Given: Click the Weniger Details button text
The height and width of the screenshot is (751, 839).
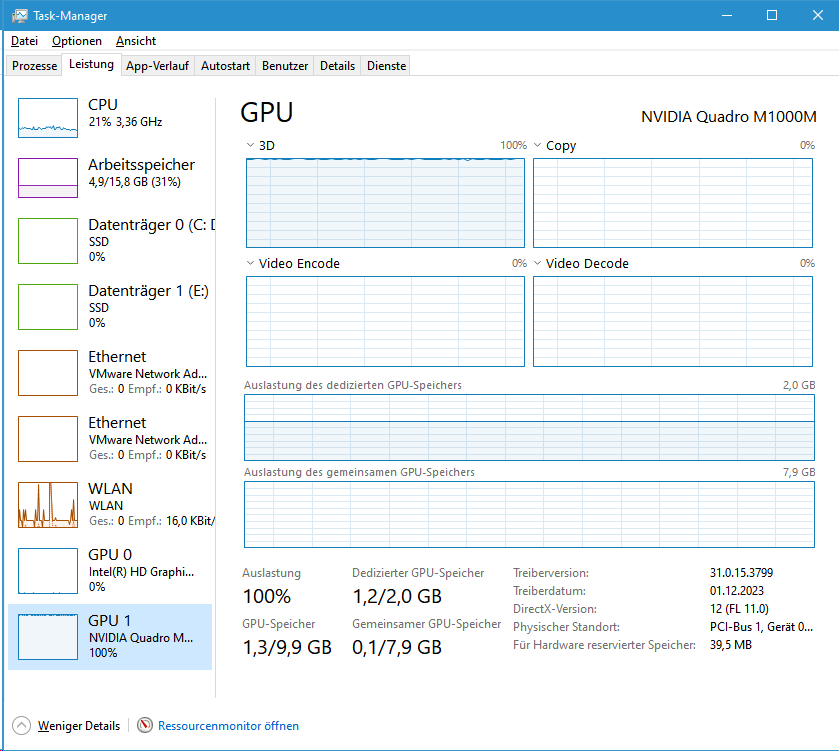Looking at the screenshot, I should (x=79, y=726).
